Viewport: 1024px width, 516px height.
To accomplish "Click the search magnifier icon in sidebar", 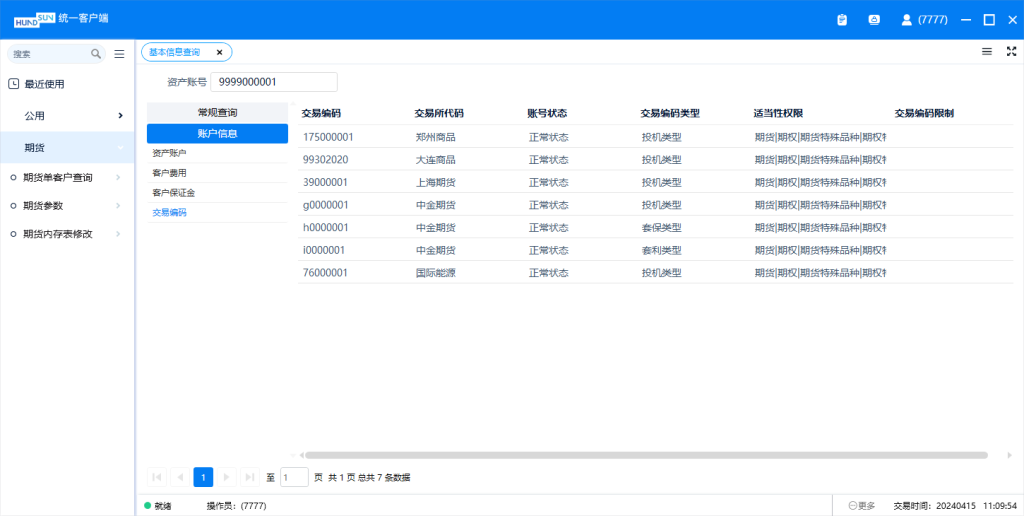I will (x=96, y=54).
